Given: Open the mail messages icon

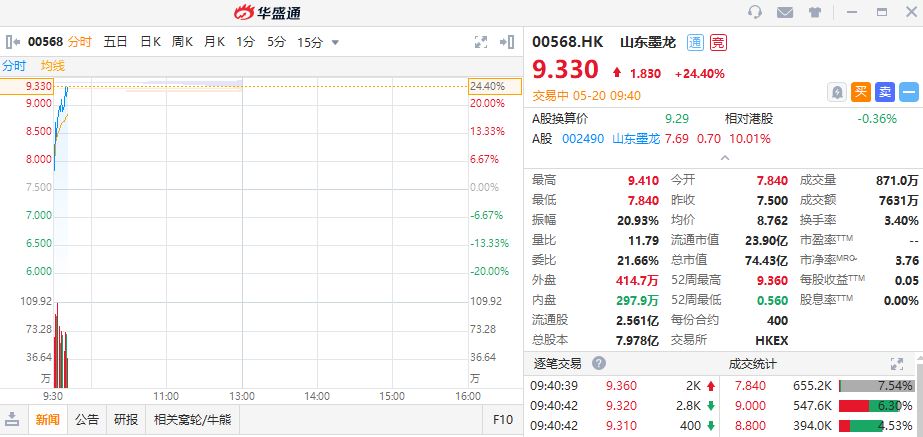Looking at the screenshot, I should point(785,12).
